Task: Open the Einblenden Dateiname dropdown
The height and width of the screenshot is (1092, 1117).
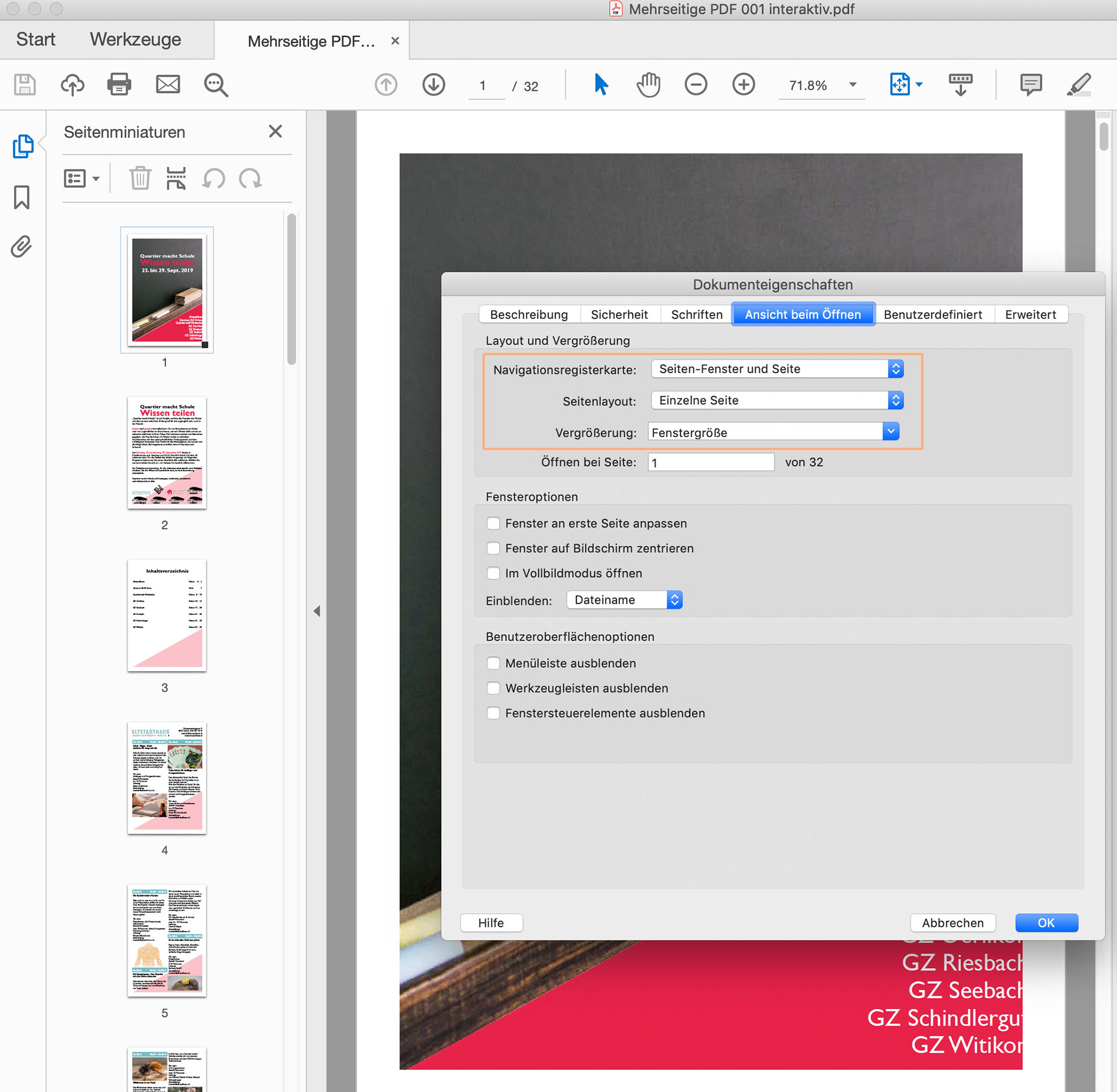Action: [x=624, y=600]
